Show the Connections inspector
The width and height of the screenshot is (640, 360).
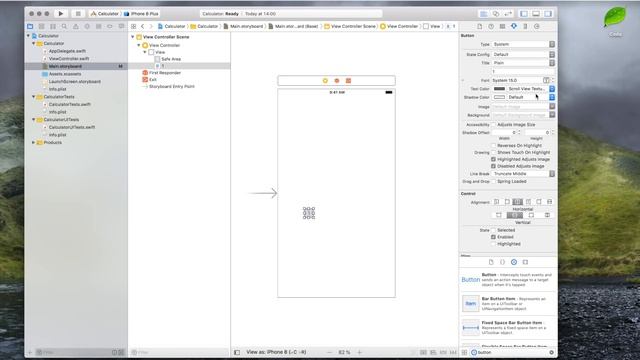pos(537,26)
